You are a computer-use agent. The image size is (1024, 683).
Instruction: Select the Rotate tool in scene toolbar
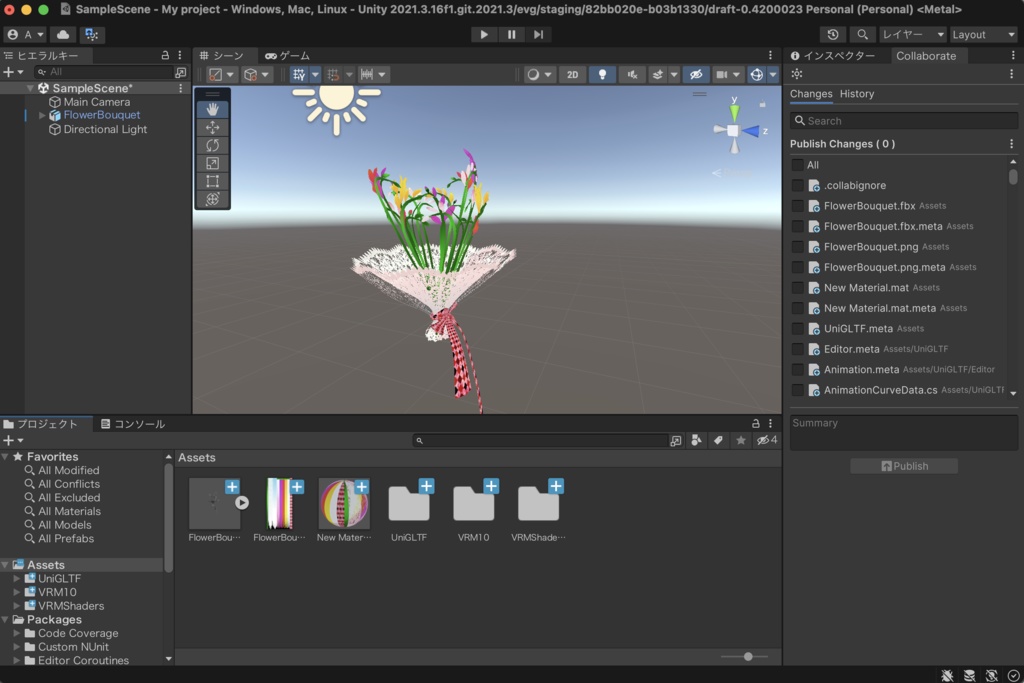coord(212,146)
